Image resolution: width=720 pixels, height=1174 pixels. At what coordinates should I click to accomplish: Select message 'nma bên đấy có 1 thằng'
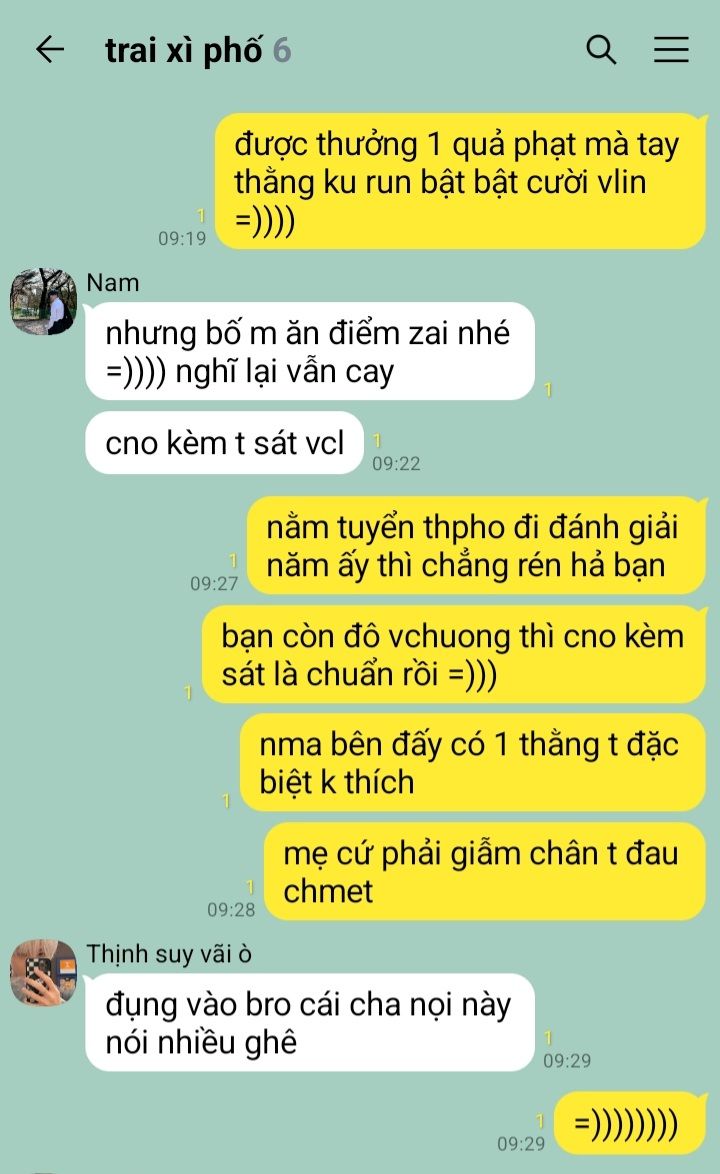tap(472, 763)
